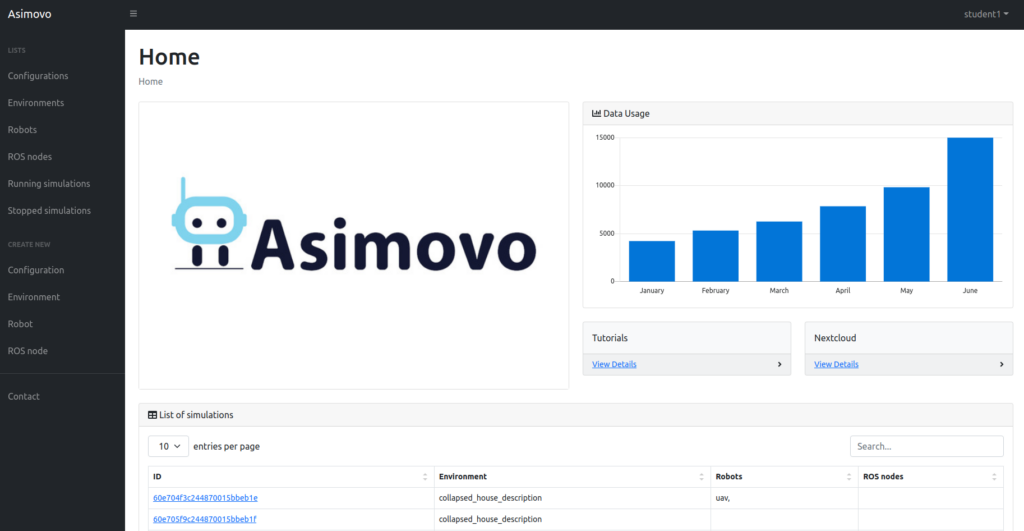Open Nextcloud View Details link

tap(836, 364)
